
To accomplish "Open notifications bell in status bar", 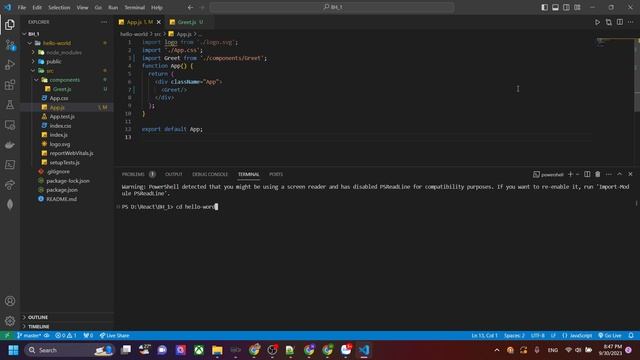I will (631, 336).
